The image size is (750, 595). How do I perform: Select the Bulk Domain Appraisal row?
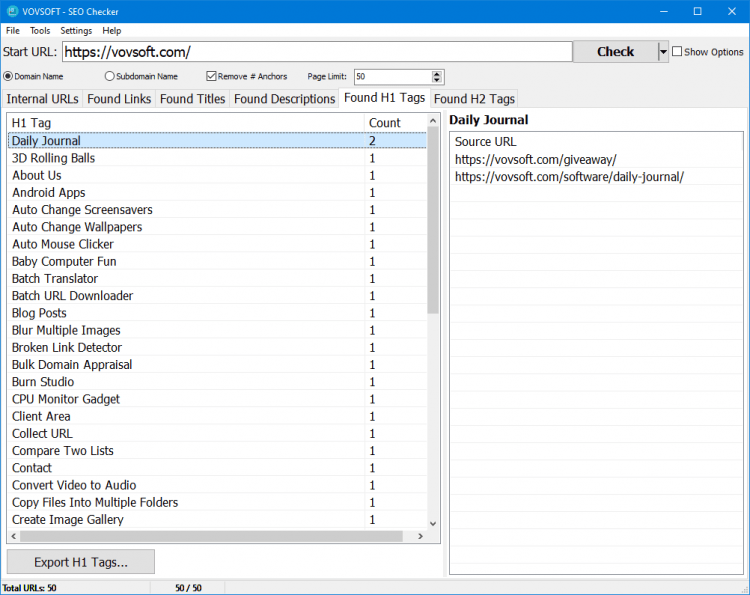217,364
